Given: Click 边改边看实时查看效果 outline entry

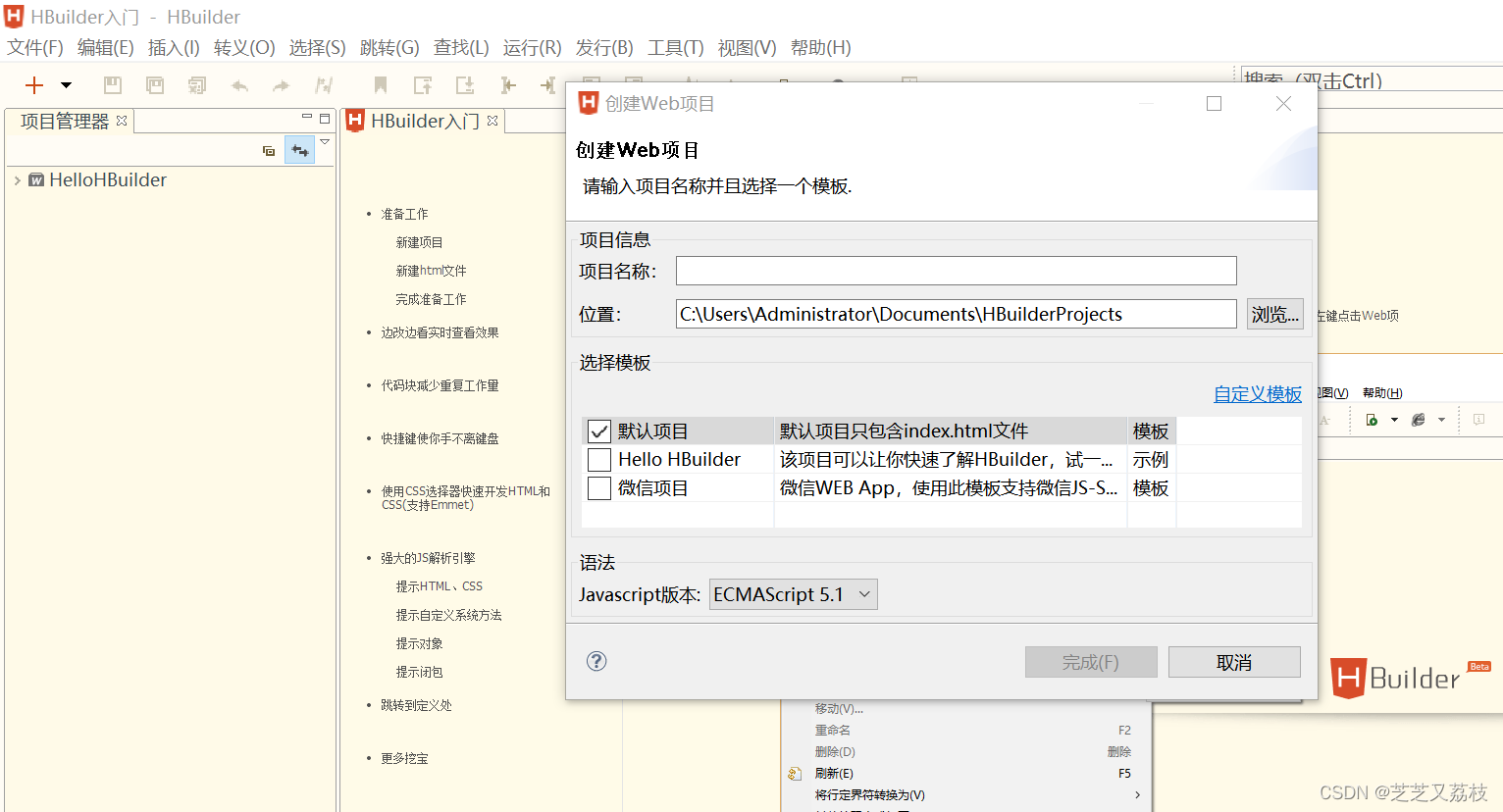Looking at the screenshot, I should (x=440, y=332).
